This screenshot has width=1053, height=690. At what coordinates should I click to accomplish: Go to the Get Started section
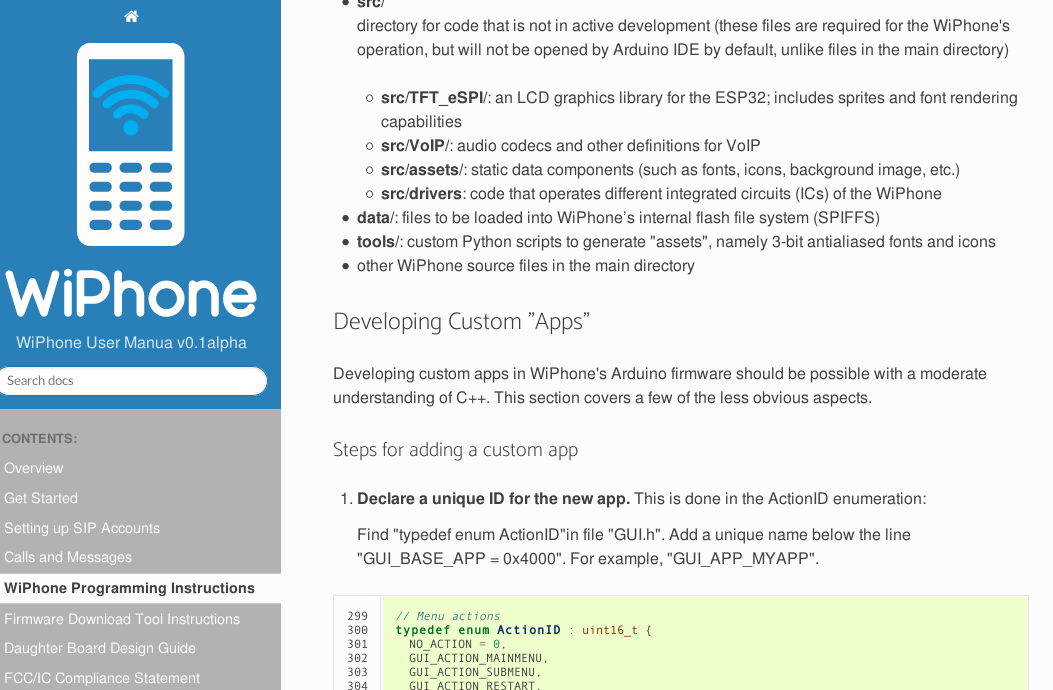(41, 498)
